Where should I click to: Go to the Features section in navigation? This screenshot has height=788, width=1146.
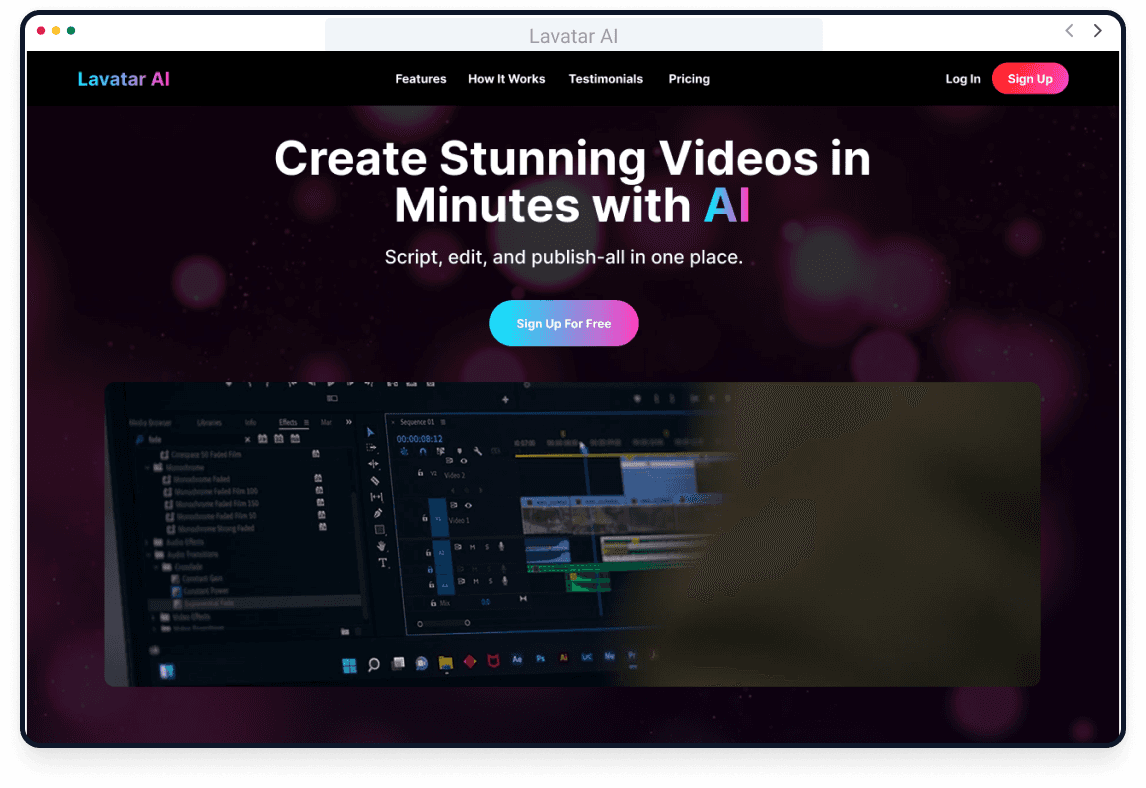[420, 79]
